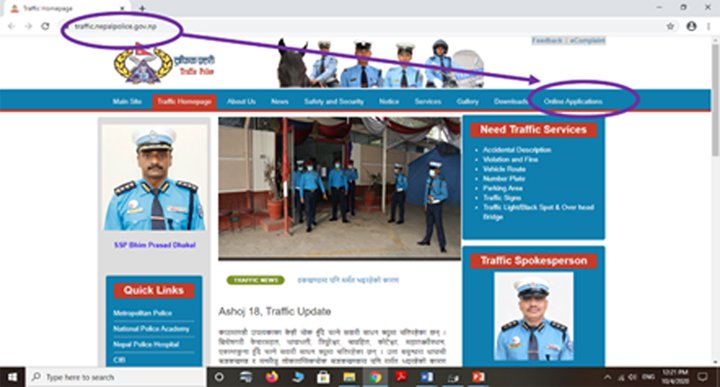Image resolution: width=720 pixels, height=387 pixels.
Task: Open the Services menu item
Action: [428, 101]
